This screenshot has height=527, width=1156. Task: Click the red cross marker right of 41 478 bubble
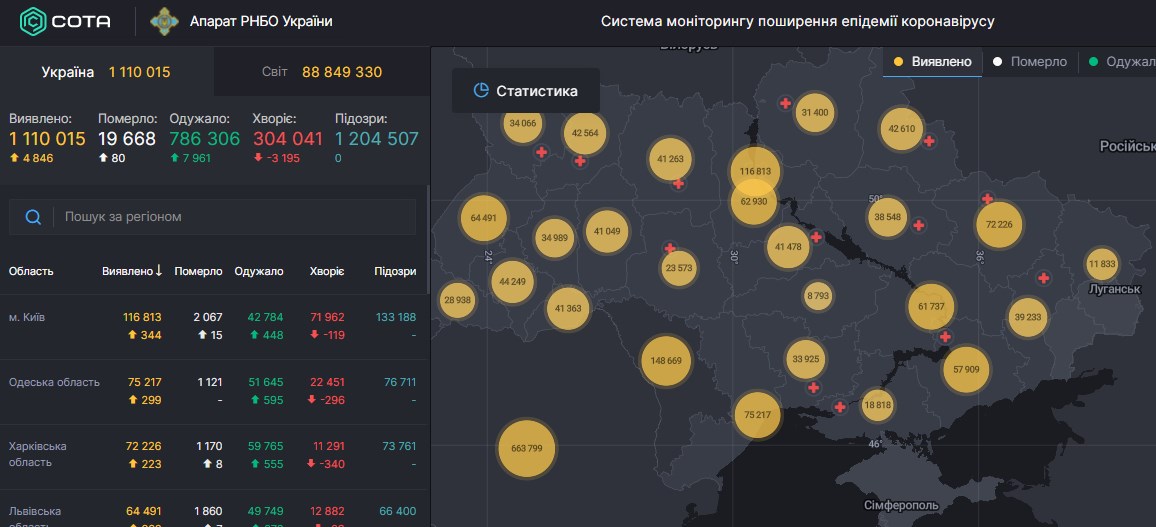coord(816,237)
